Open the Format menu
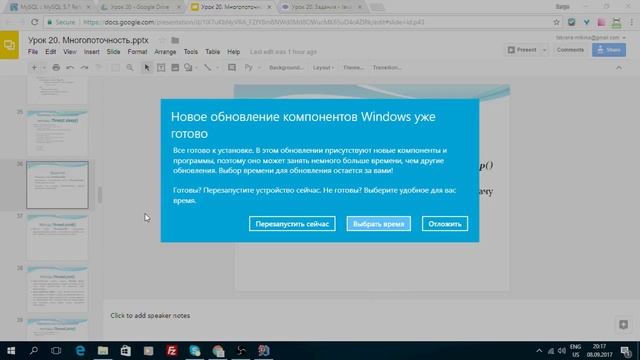This screenshot has width=640, height=360. [x=137, y=52]
